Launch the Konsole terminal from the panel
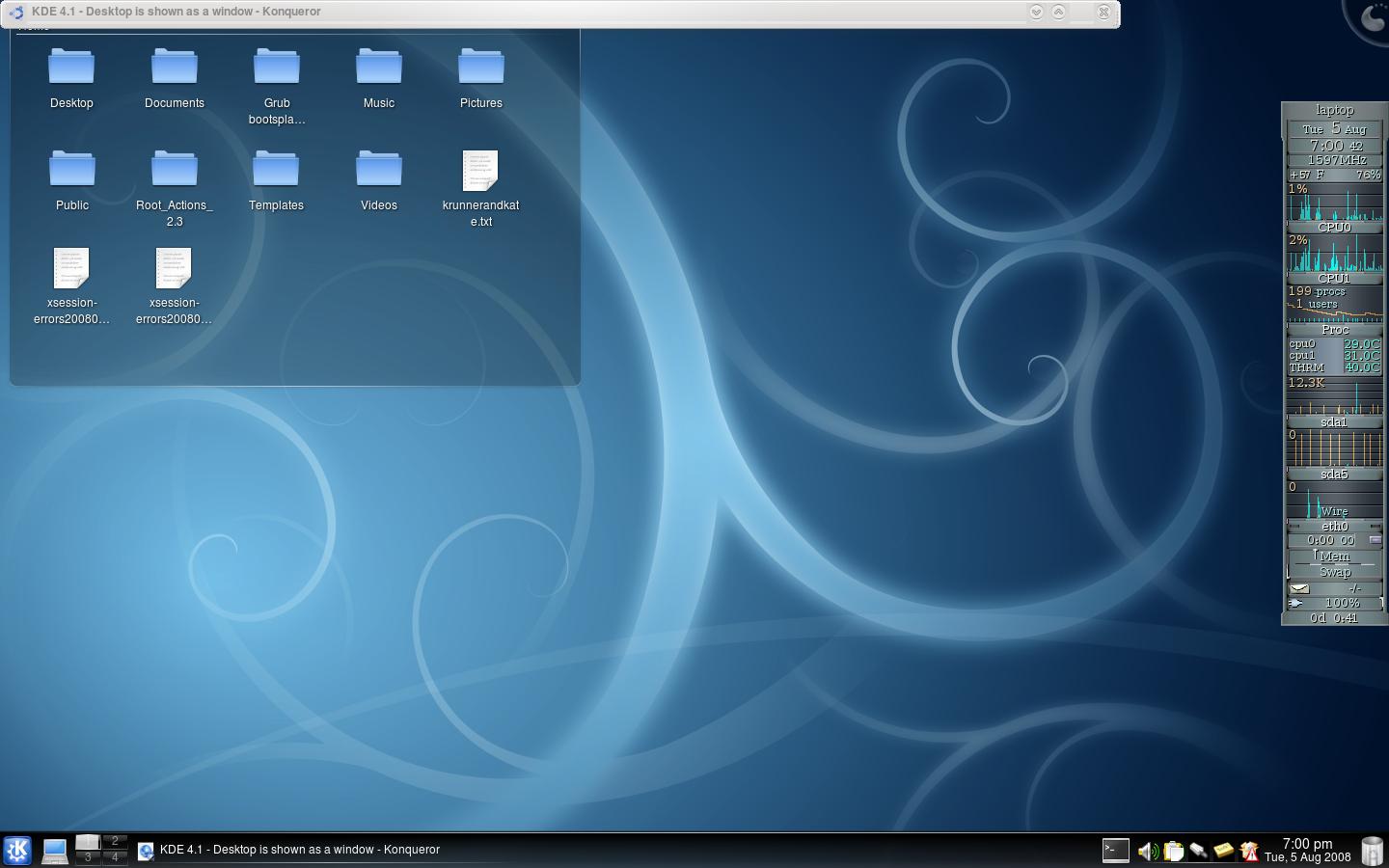 click(1115, 850)
